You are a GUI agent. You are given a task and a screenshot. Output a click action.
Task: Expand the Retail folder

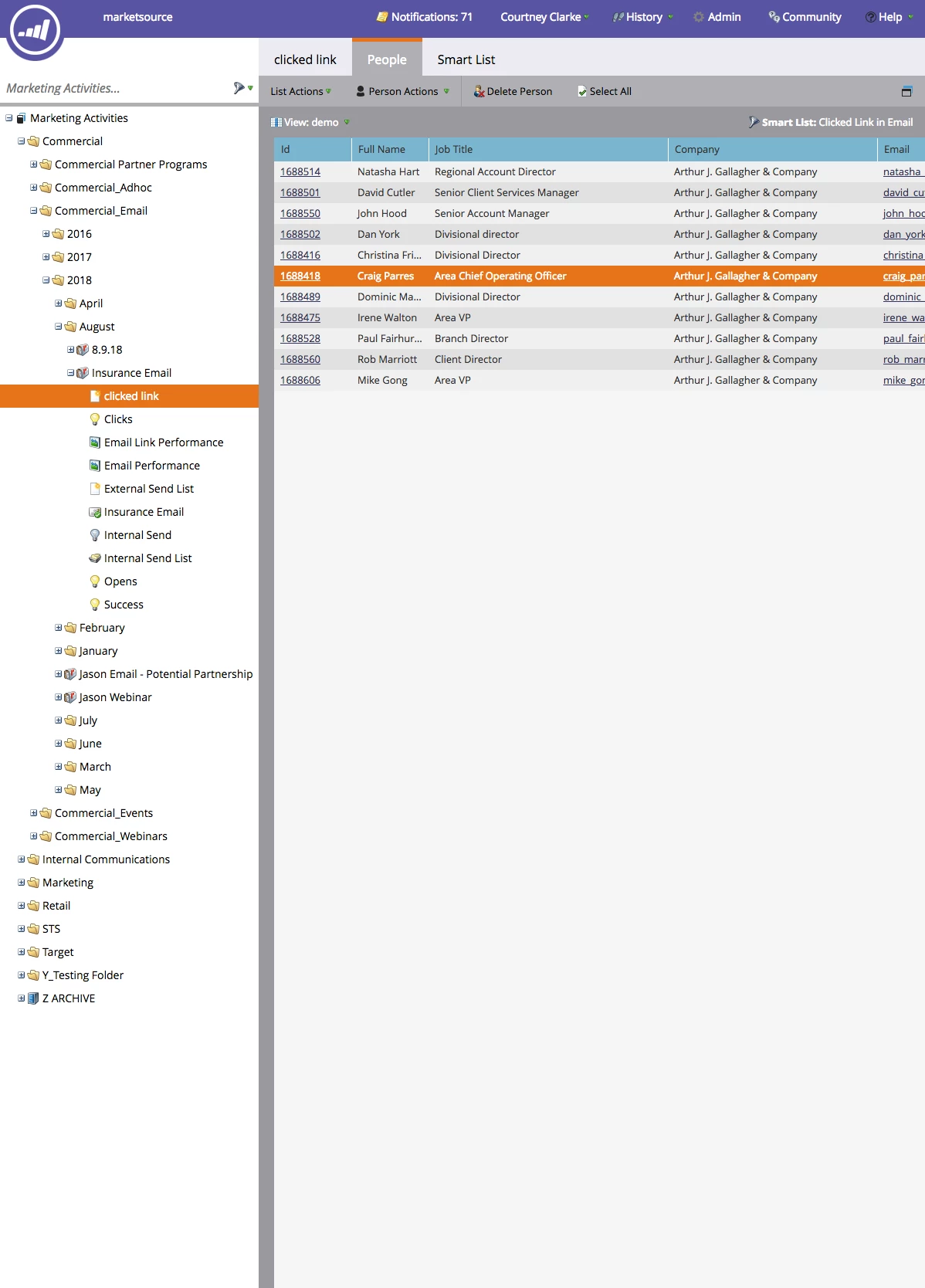[22, 906]
